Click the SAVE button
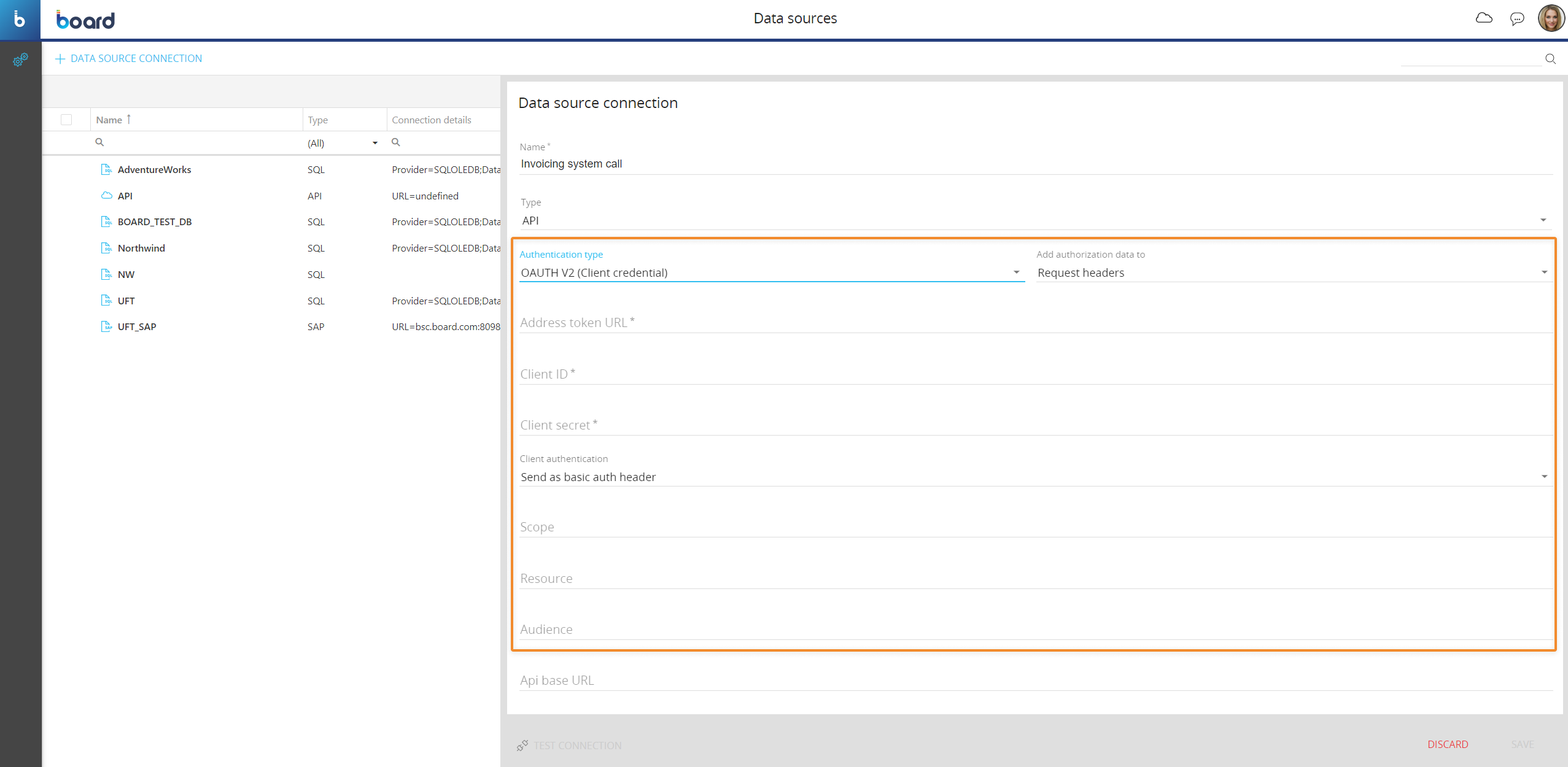This screenshot has height=767, width=1568. tap(1523, 744)
